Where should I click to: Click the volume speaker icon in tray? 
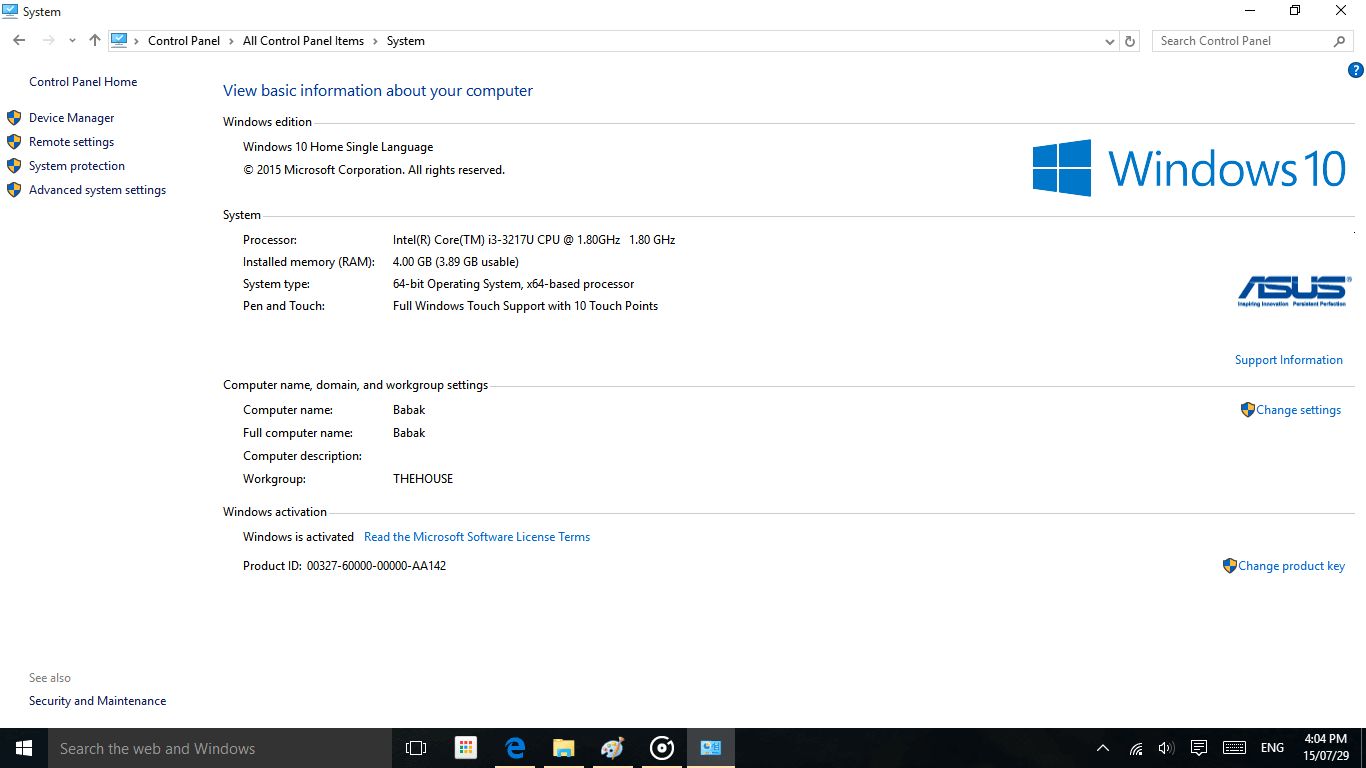pos(1165,748)
